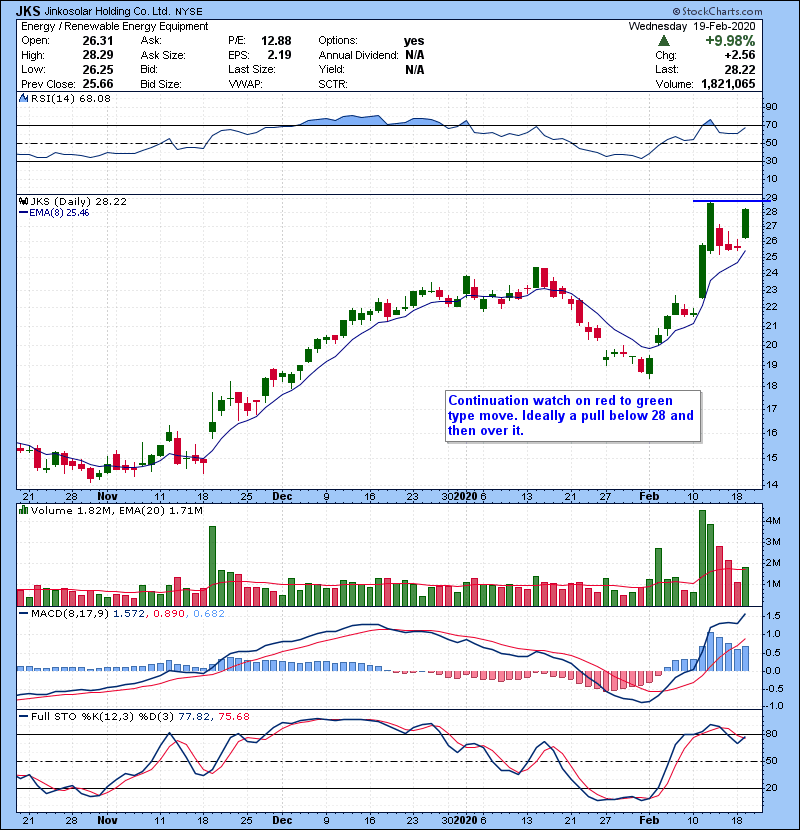Click the Volume value 1,821,065
Viewport: 800px width, 830px height.
(x=728, y=84)
